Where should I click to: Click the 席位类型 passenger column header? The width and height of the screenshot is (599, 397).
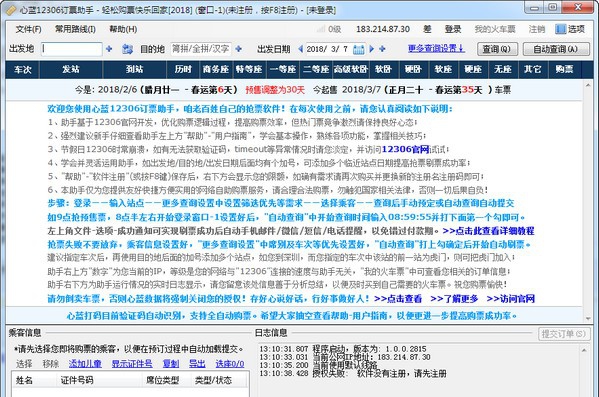coord(166,380)
